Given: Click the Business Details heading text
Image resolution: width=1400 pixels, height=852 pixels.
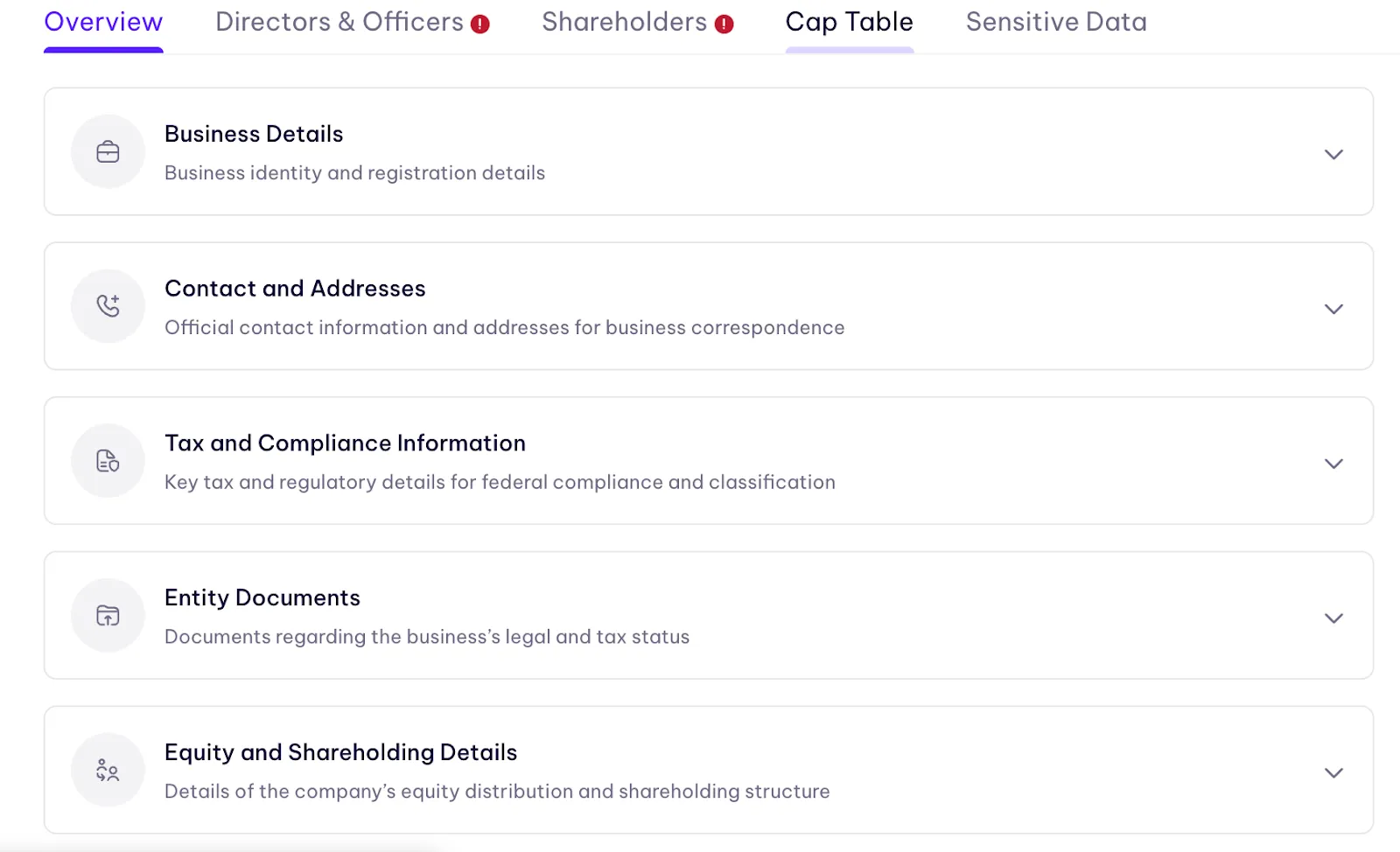Looking at the screenshot, I should point(254,134).
